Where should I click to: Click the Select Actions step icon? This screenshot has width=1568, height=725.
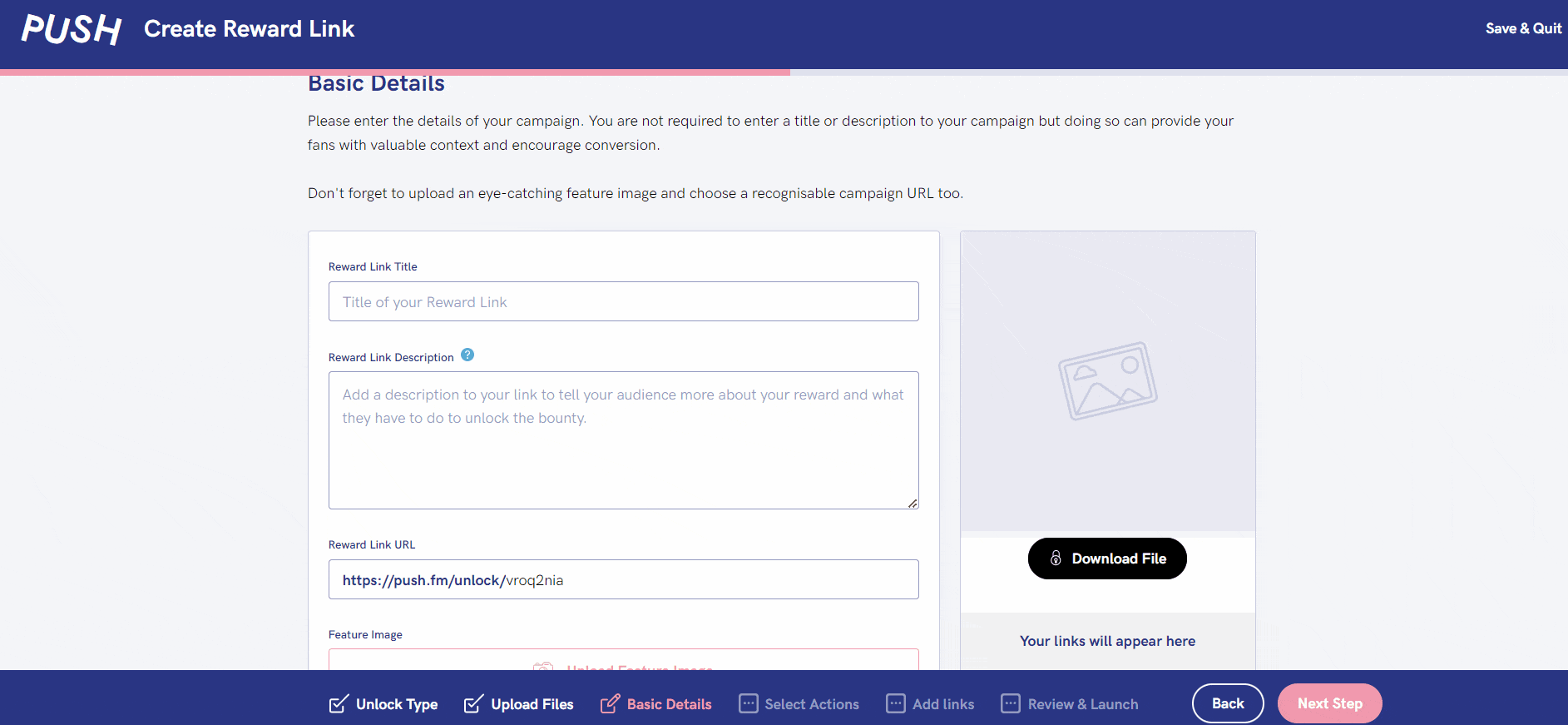point(749,704)
